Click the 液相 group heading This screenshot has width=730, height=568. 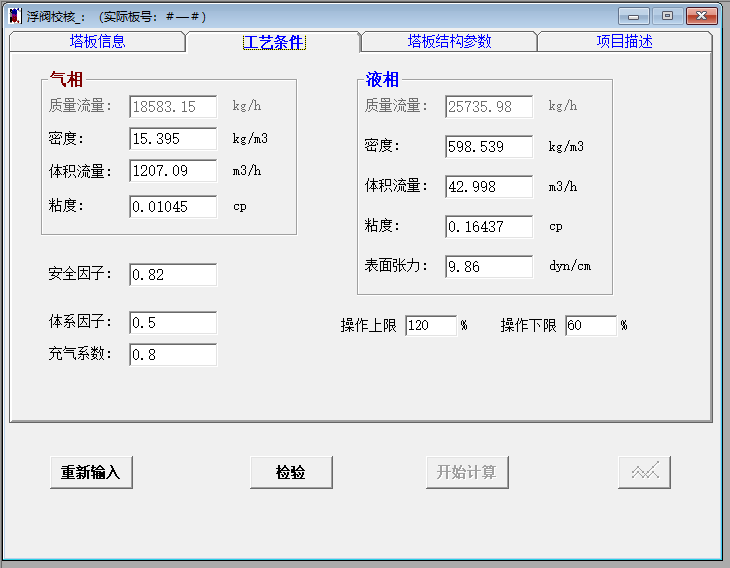[x=382, y=80]
